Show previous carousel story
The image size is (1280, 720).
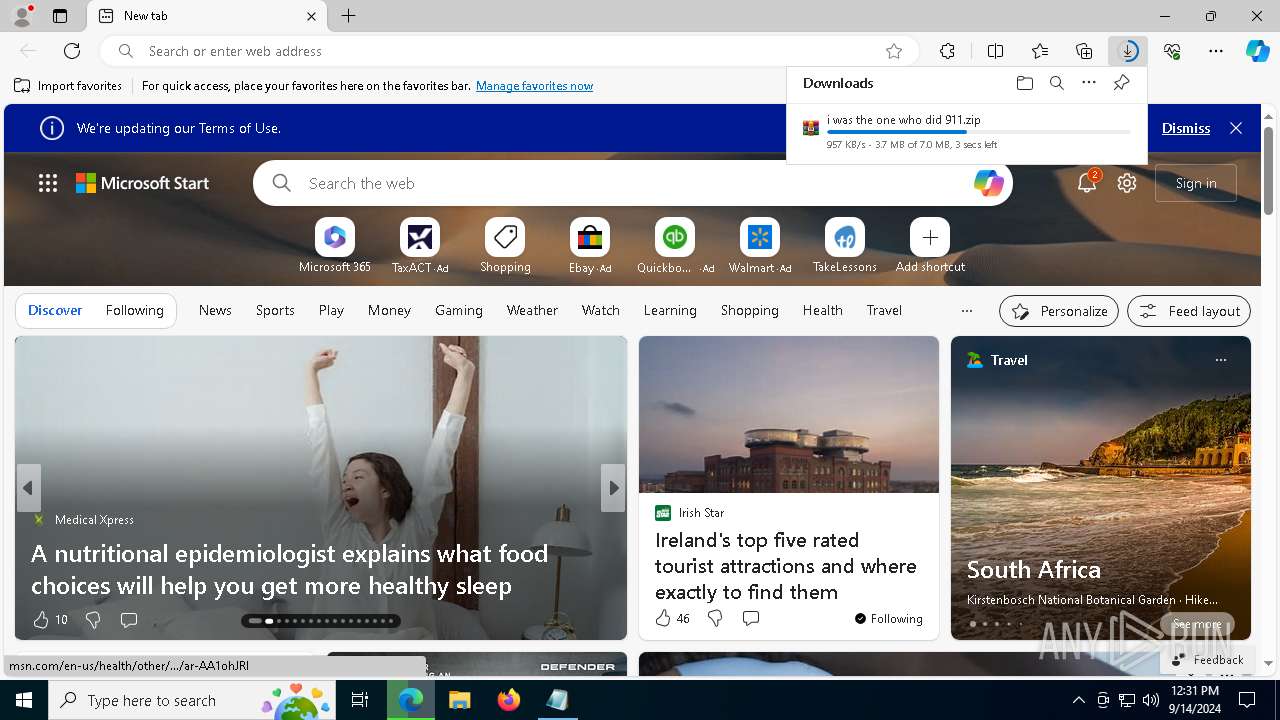tap(28, 488)
